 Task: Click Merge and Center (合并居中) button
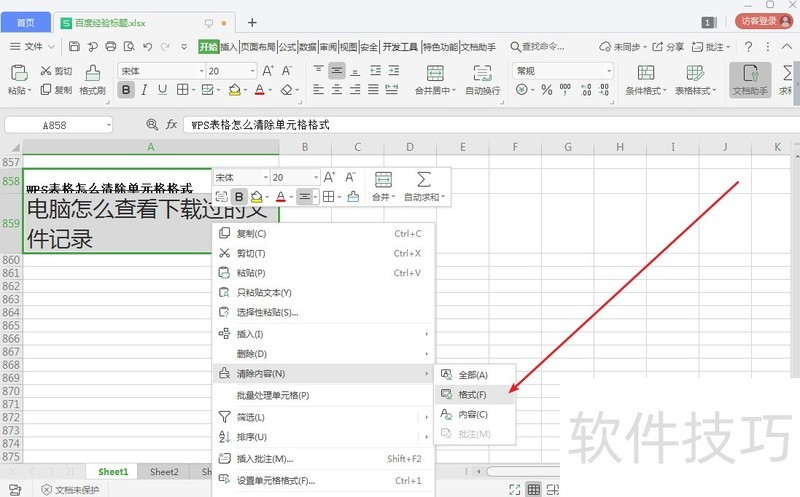point(435,80)
